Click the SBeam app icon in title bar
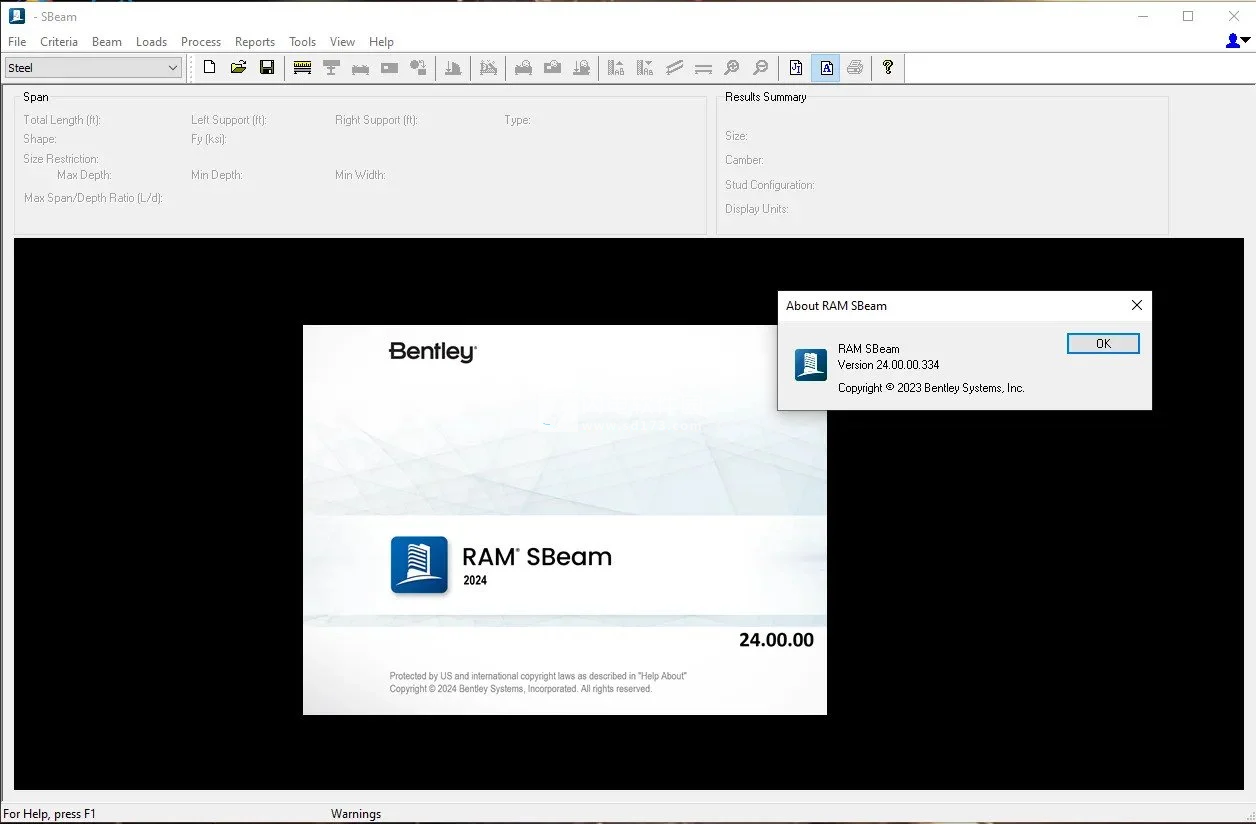The height and width of the screenshot is (824, 1256). (x=17, y=16)
